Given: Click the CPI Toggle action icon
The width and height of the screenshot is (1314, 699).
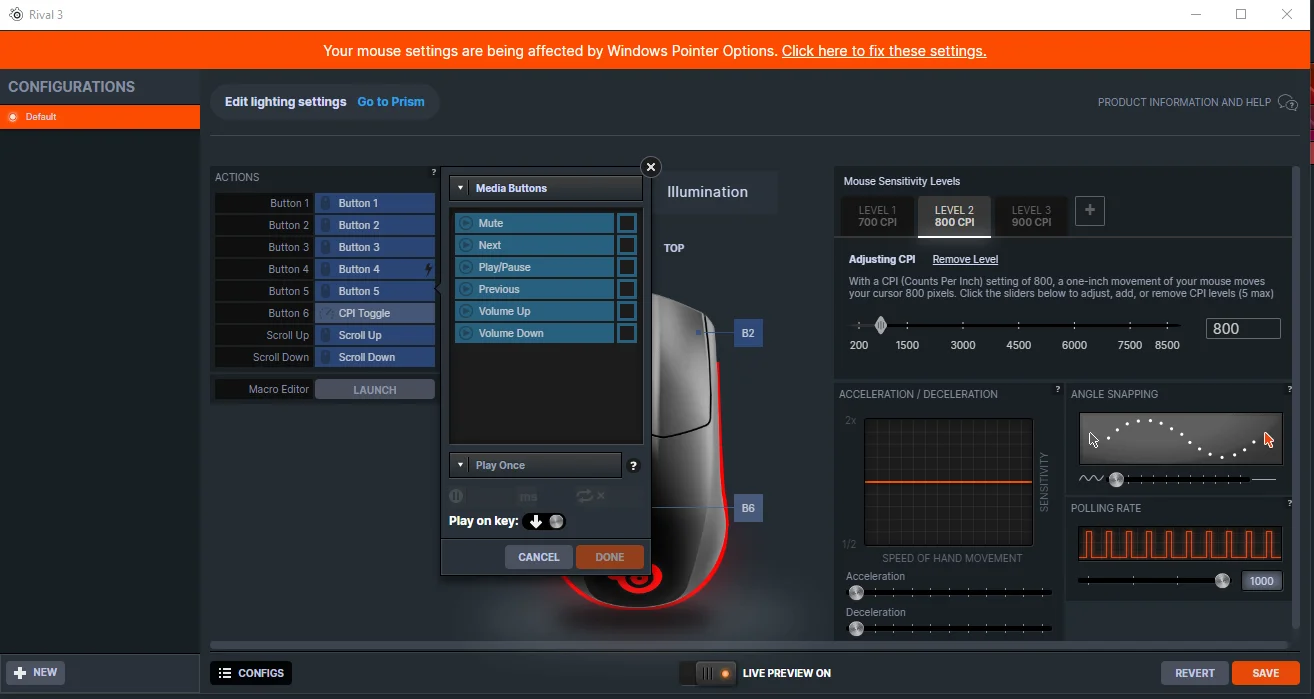Looking at the screenshot, I should click(326, 313).
